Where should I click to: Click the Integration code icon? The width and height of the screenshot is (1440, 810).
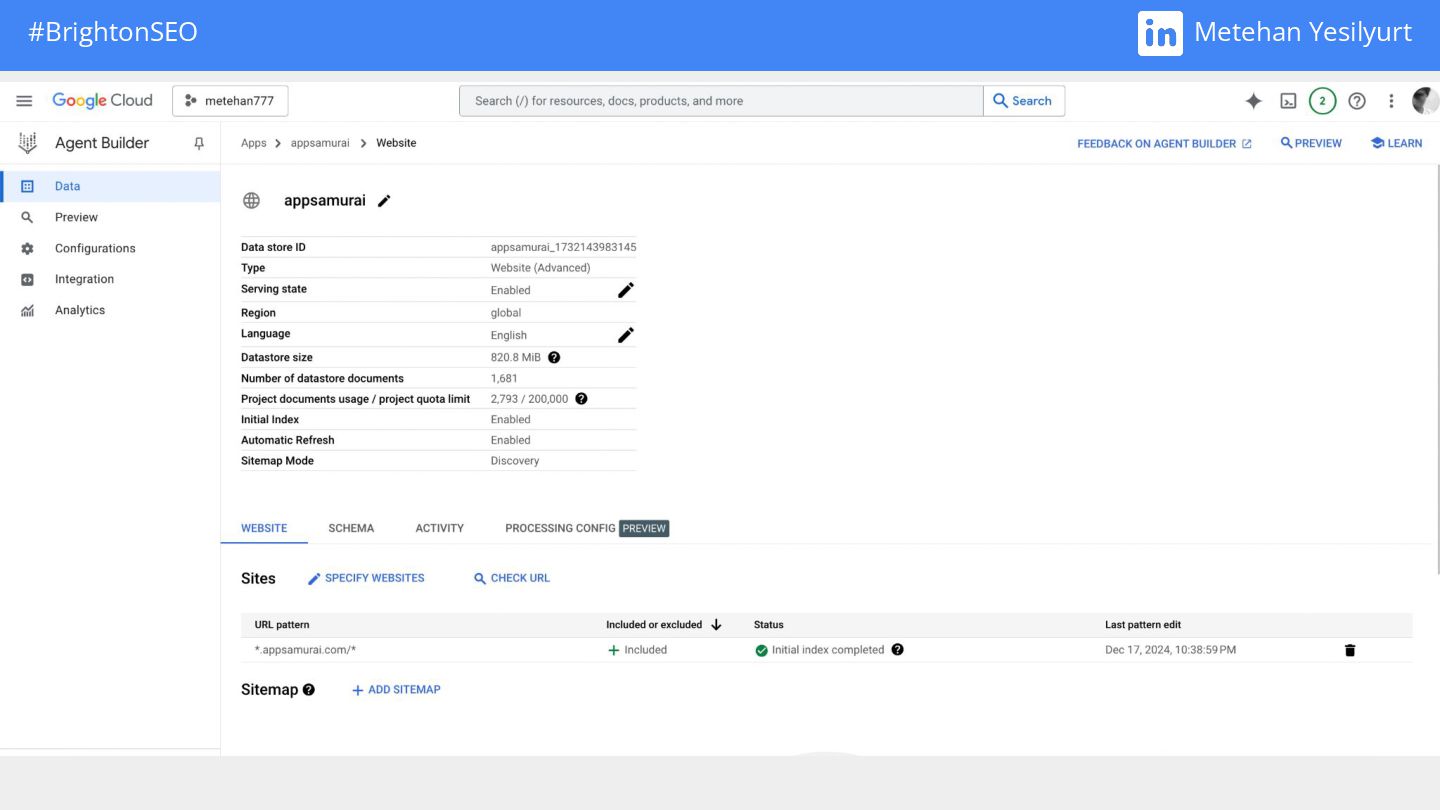click(x=27, y=279)
